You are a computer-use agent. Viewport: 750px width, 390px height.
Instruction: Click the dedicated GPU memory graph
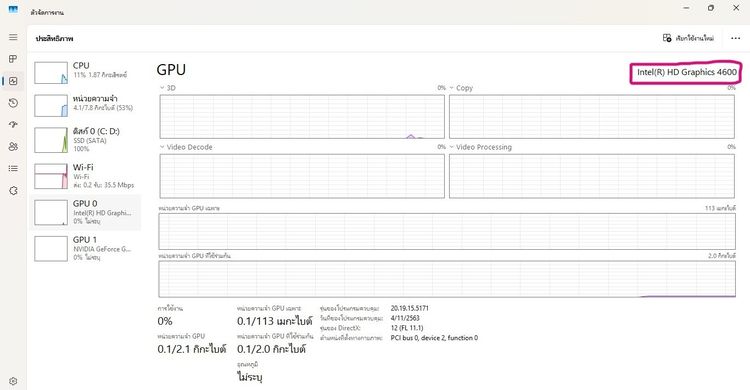[447, 232]
